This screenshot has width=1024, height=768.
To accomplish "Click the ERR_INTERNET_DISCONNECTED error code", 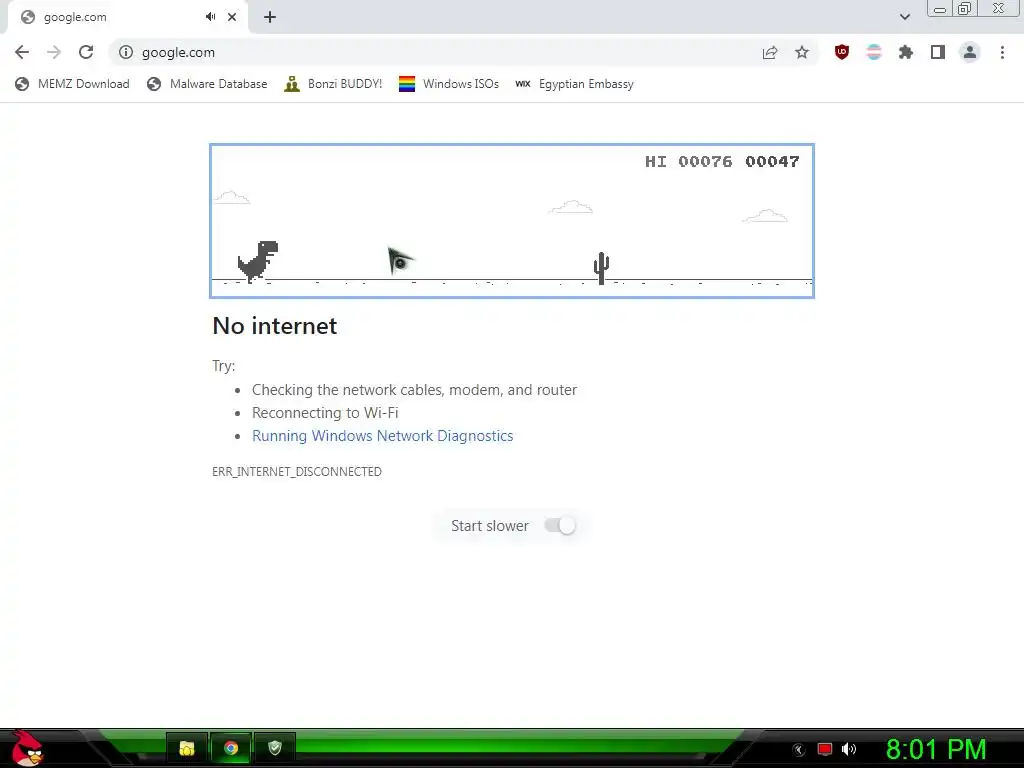I will (x=297, y=472).
